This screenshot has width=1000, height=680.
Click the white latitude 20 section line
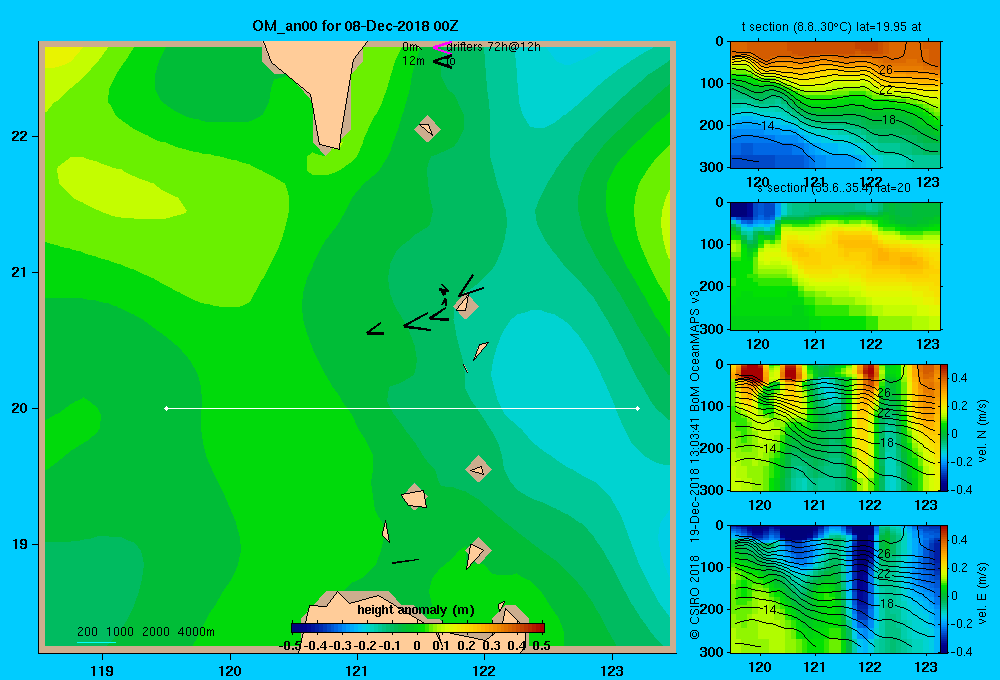[x=402, y=408]
